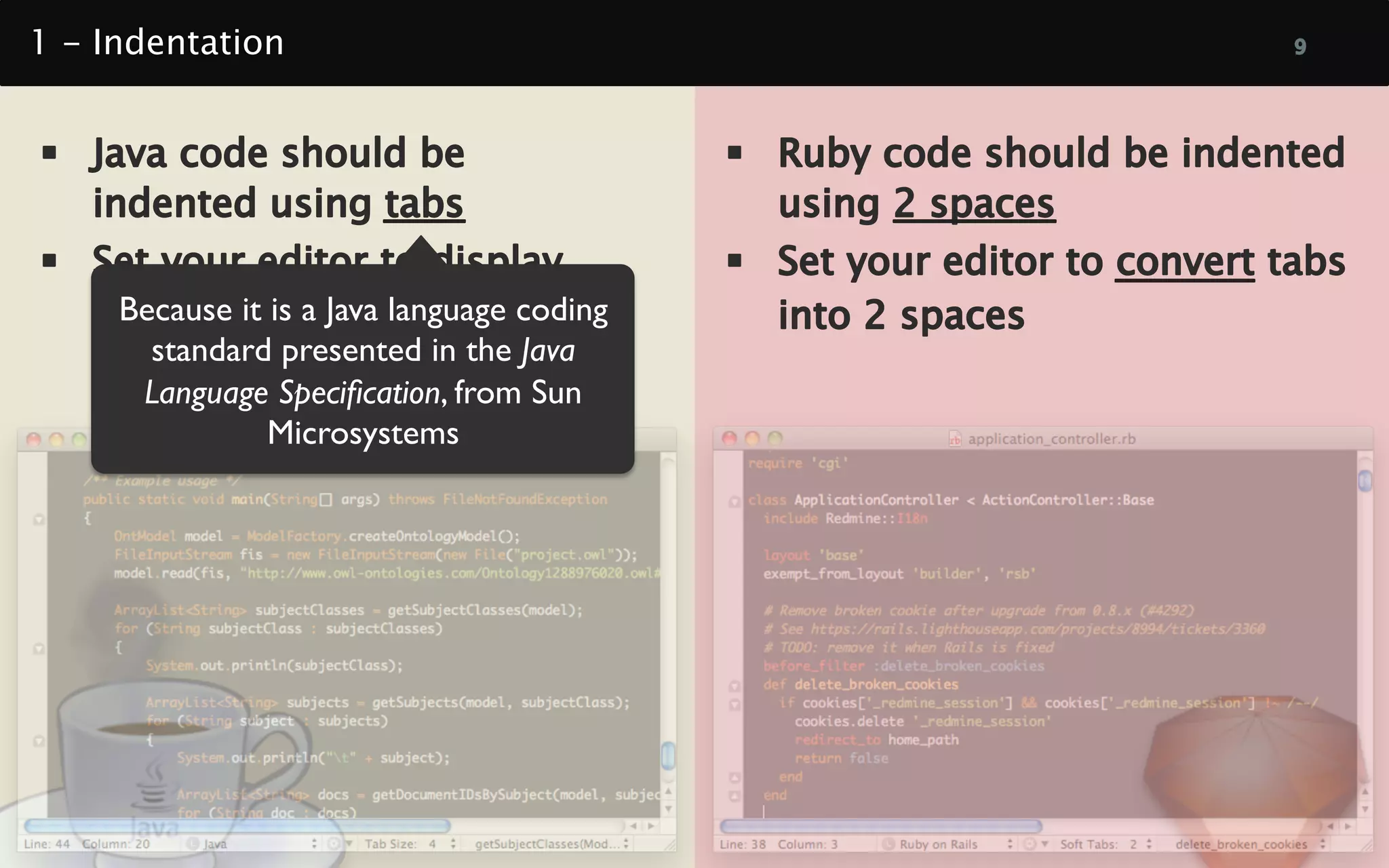Click the bundle gear icon in Ruby window
Image resolution: width=1389 pixels, height=868 pixels.
[x=1030, y=844]
